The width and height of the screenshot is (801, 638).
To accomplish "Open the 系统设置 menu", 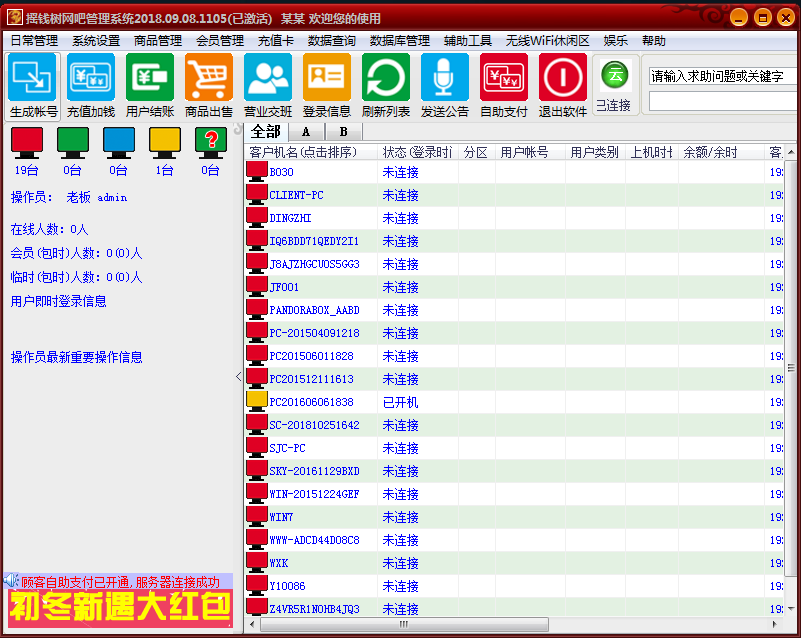I will (x=96, y=41).
